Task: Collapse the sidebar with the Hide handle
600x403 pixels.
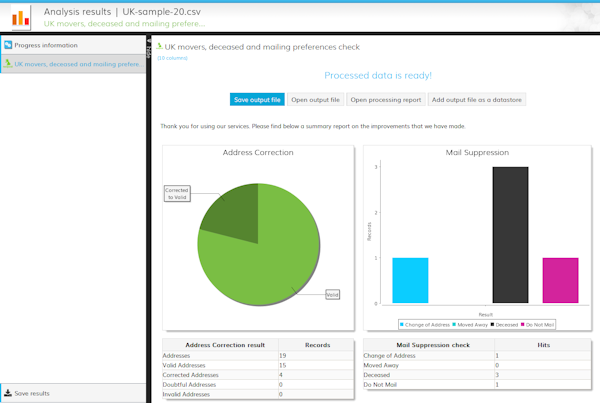Action: (x=148, y=48)
